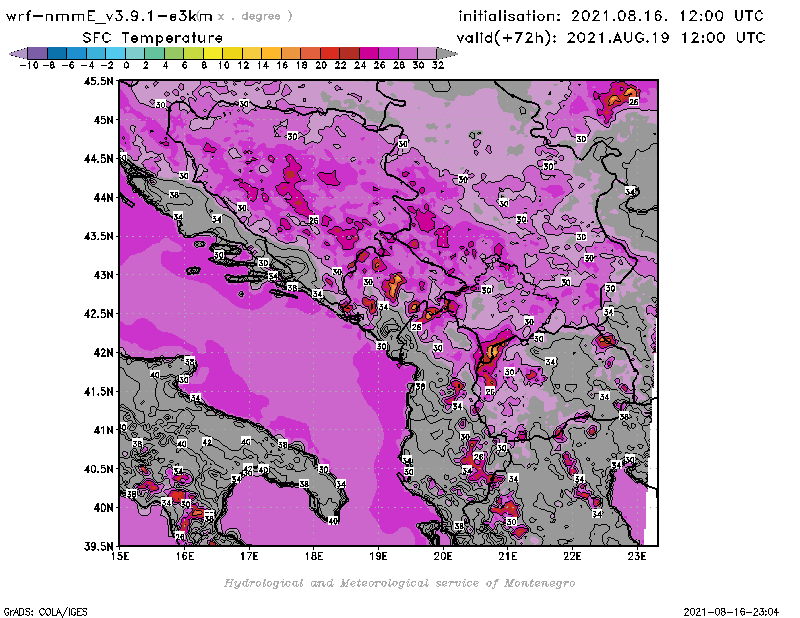Image resolution: width=800 pixels, height=618 pixels.
Task: Select the bright yellow 8 to 10 legend swatch
Action: (x=213, y=53)
